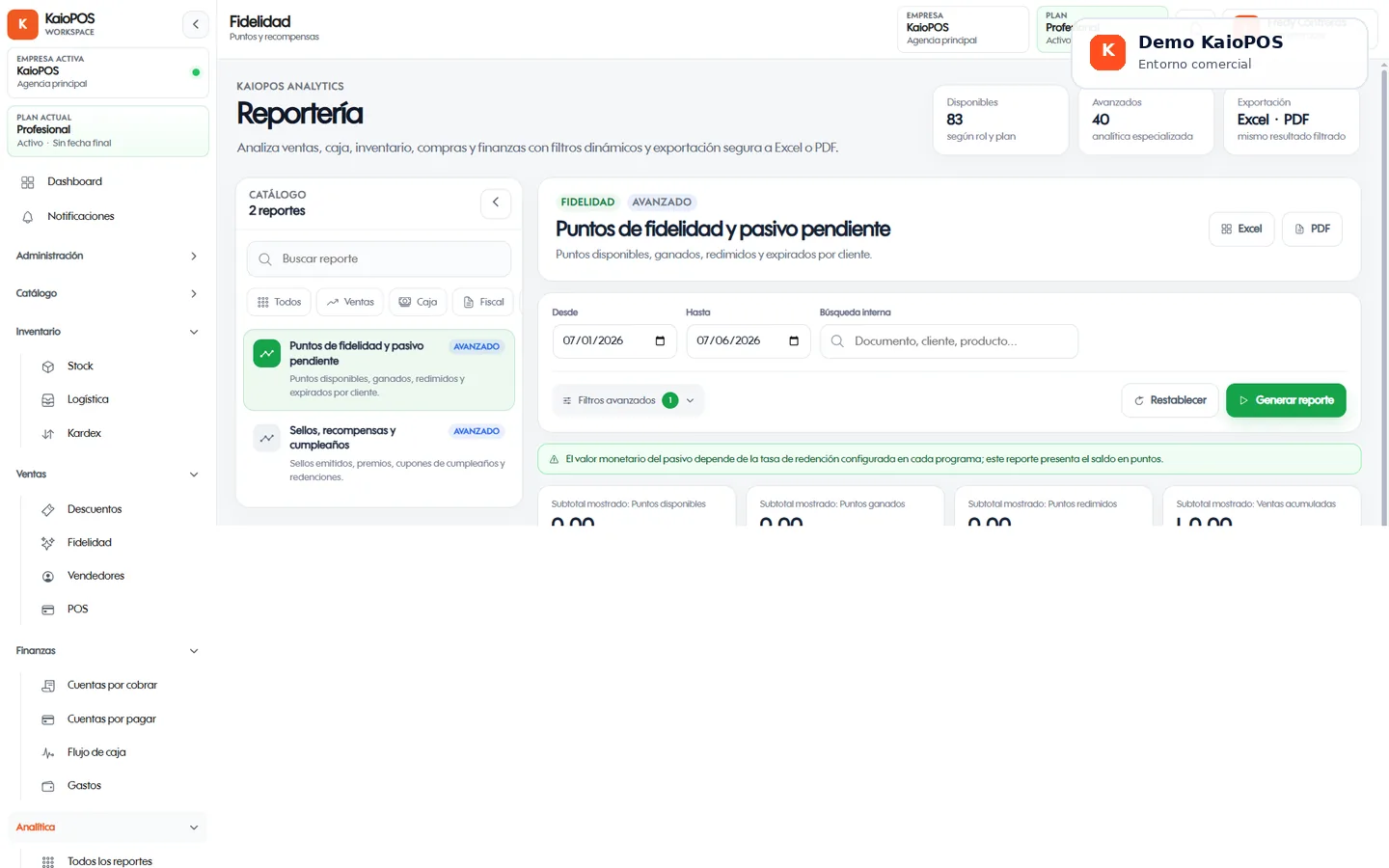This screenshot has height=868, width=1389.
Task: Show Todos reports filter tab
Action: (x=279, y=302)
